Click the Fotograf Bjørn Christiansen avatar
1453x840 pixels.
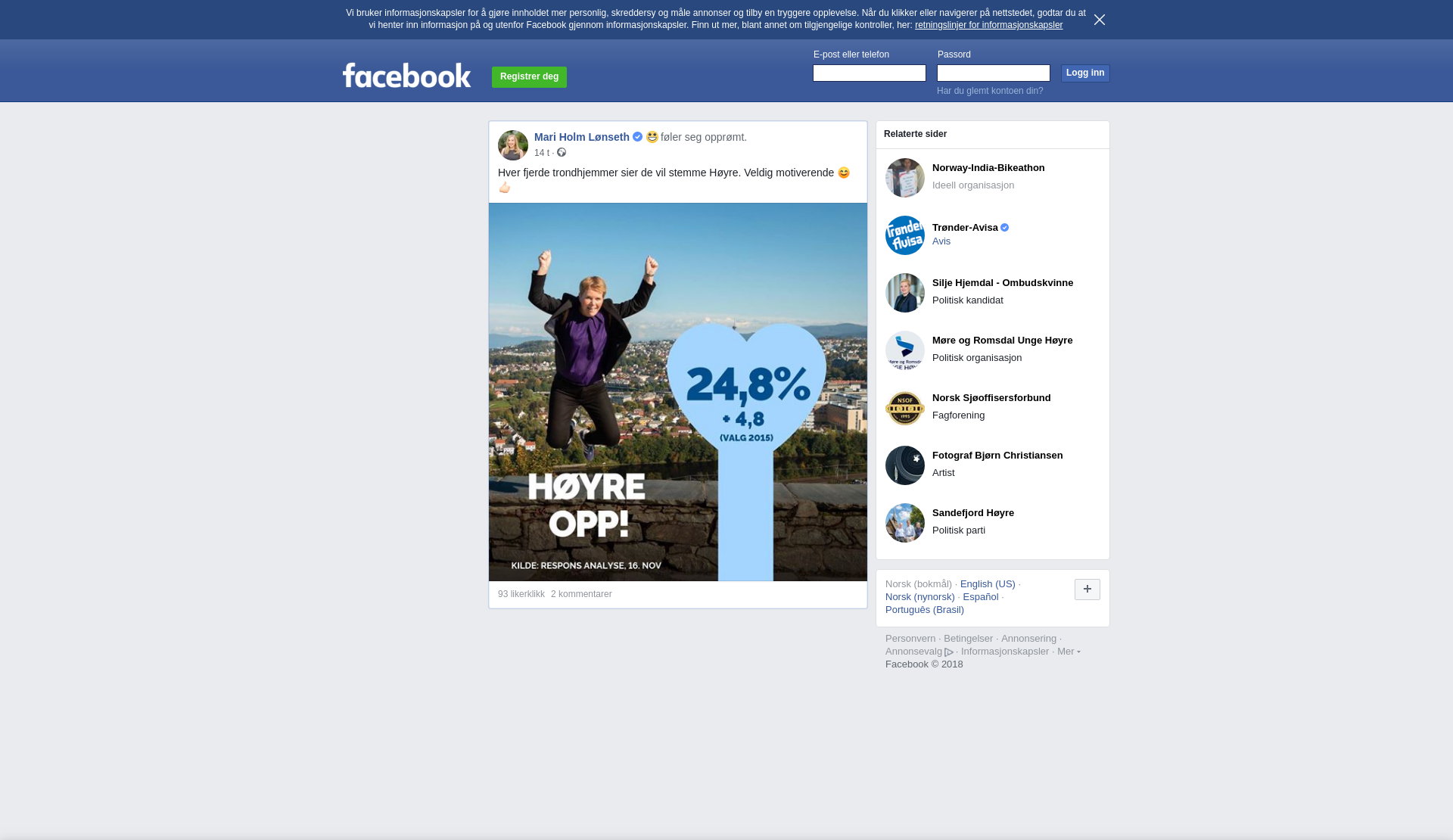(x=905, y=465)
